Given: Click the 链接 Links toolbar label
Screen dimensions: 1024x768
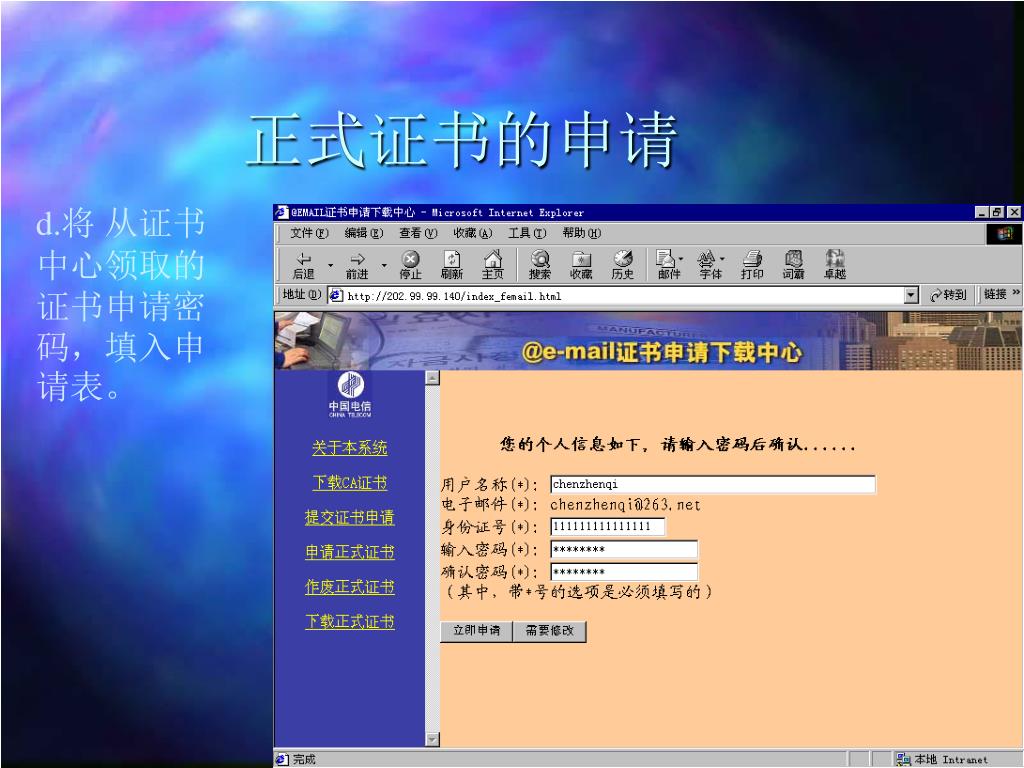Looking at the screenshot, I should tap(995, 295).
